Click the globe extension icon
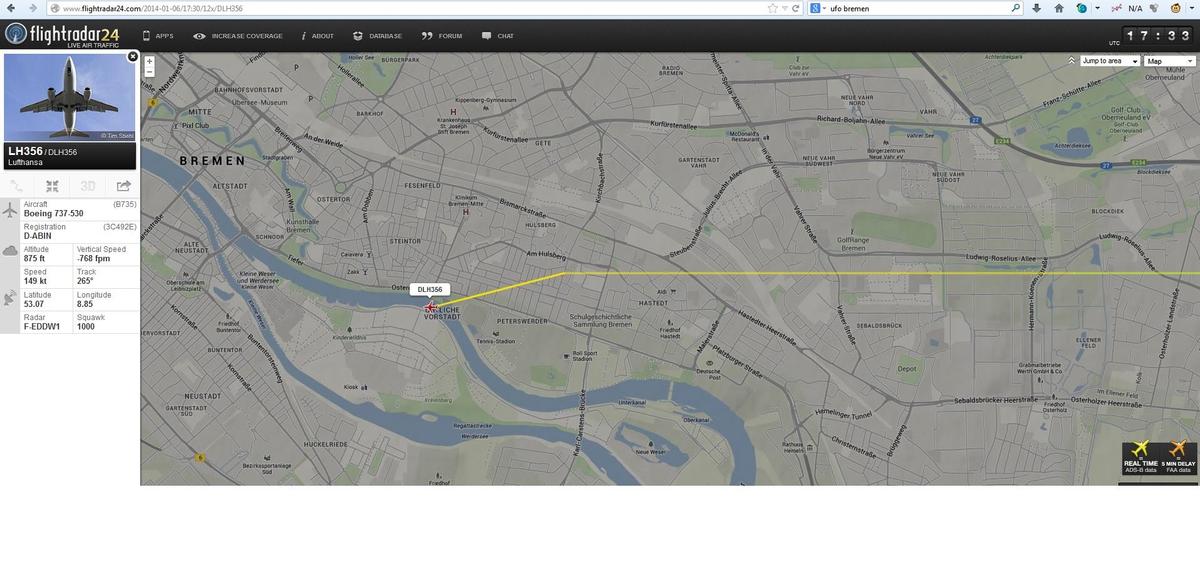This screenshot has height=562, width=1200. (1082, 8)
